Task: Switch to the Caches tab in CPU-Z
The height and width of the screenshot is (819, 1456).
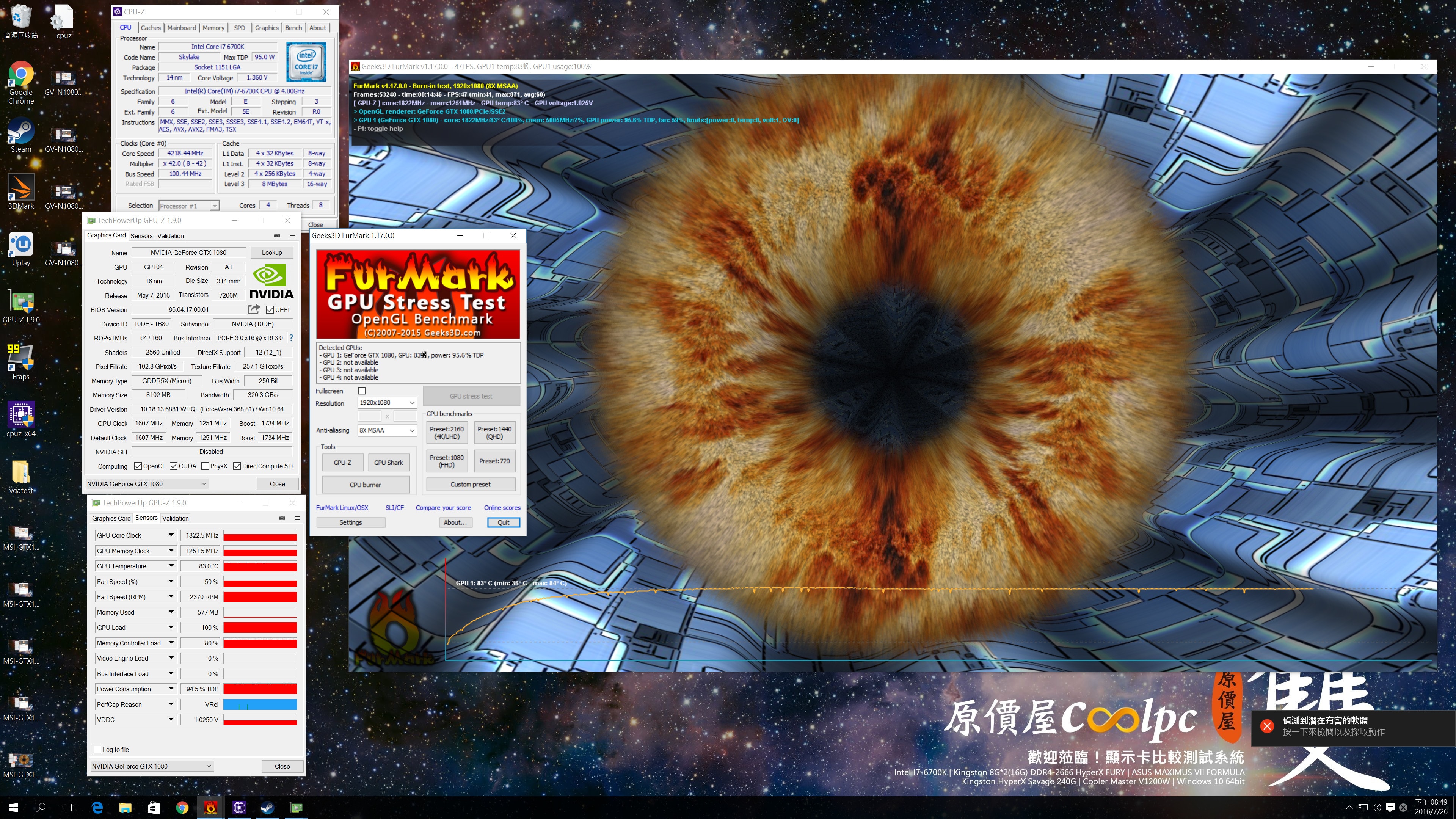Action: tap(151, 28)
